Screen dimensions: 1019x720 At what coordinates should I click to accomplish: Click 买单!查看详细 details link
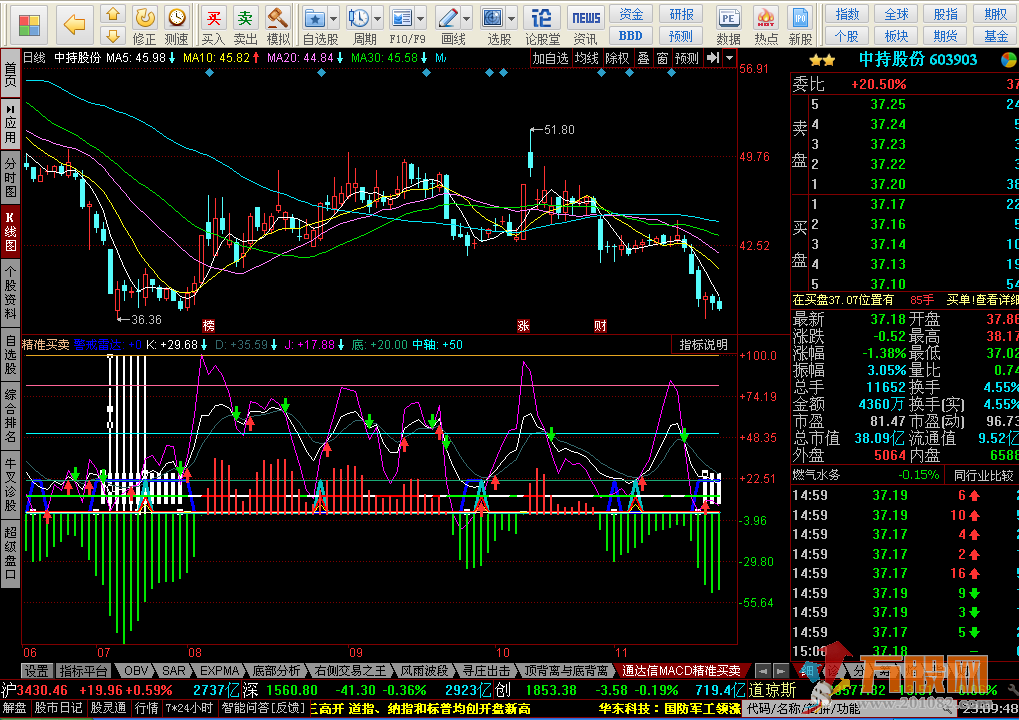983,300
